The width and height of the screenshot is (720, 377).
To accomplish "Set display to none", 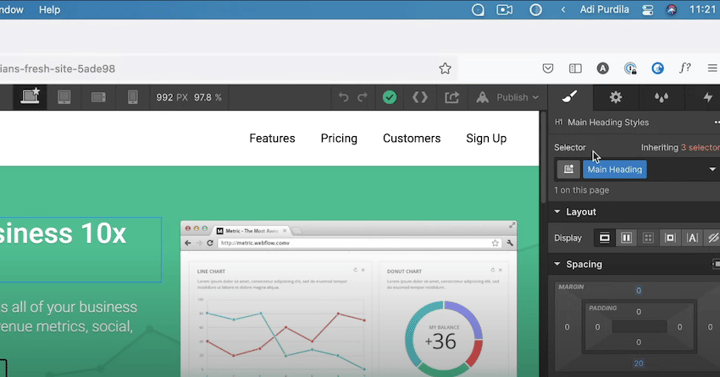I will pyautogui.click(x=713, y=238).
